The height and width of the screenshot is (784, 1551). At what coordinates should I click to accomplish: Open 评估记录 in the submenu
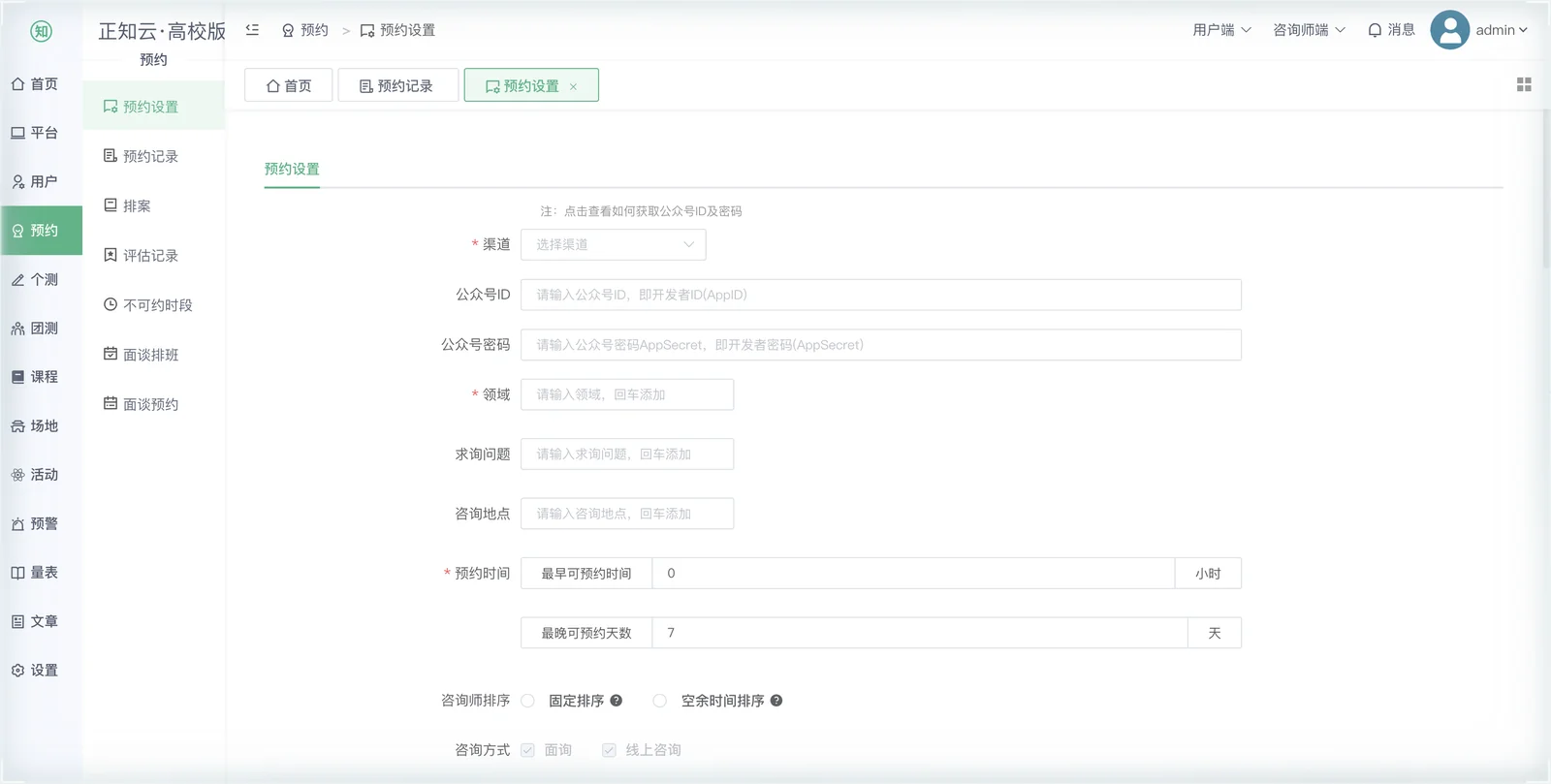point(153,255)
